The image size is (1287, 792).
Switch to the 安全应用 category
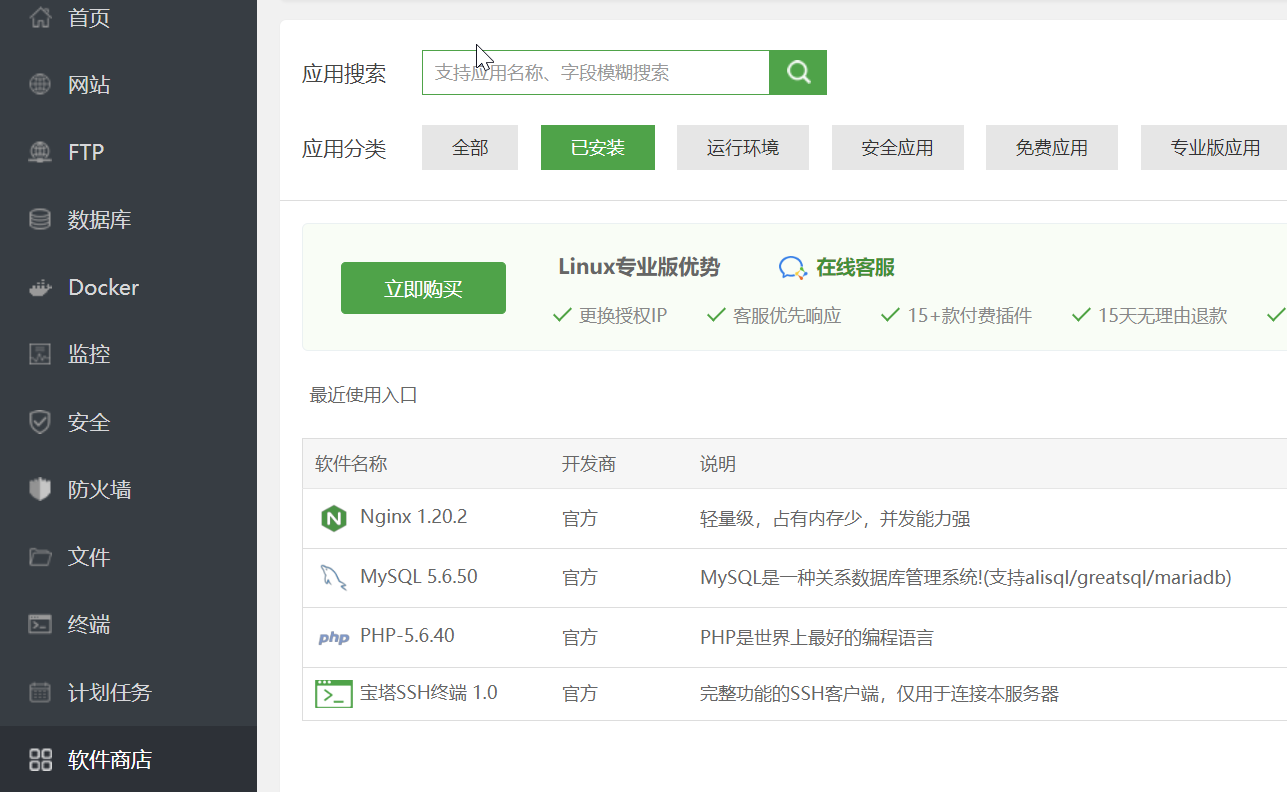click(x=898, y=148)
